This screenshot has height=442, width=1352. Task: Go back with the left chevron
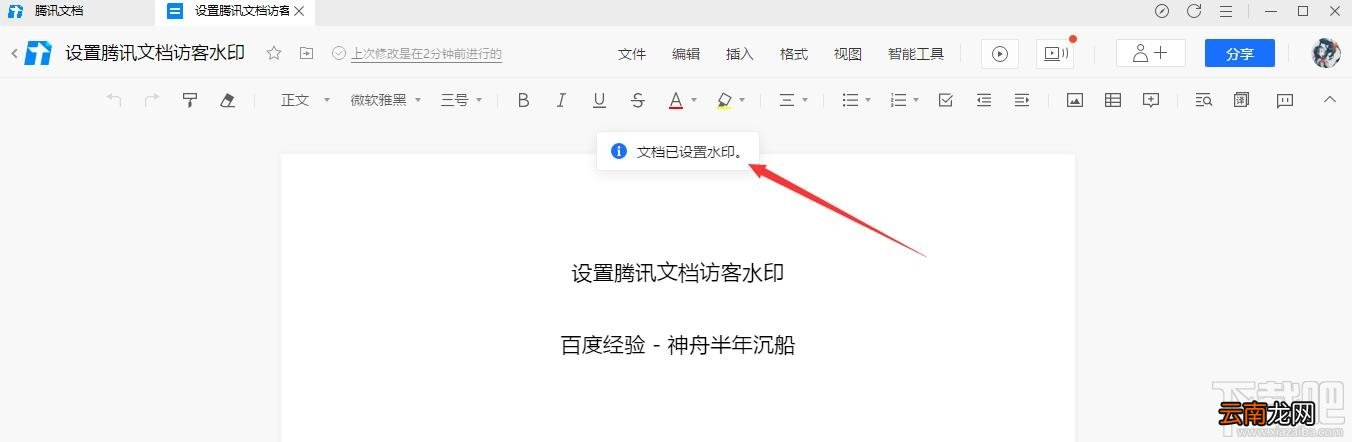(14, 54)
